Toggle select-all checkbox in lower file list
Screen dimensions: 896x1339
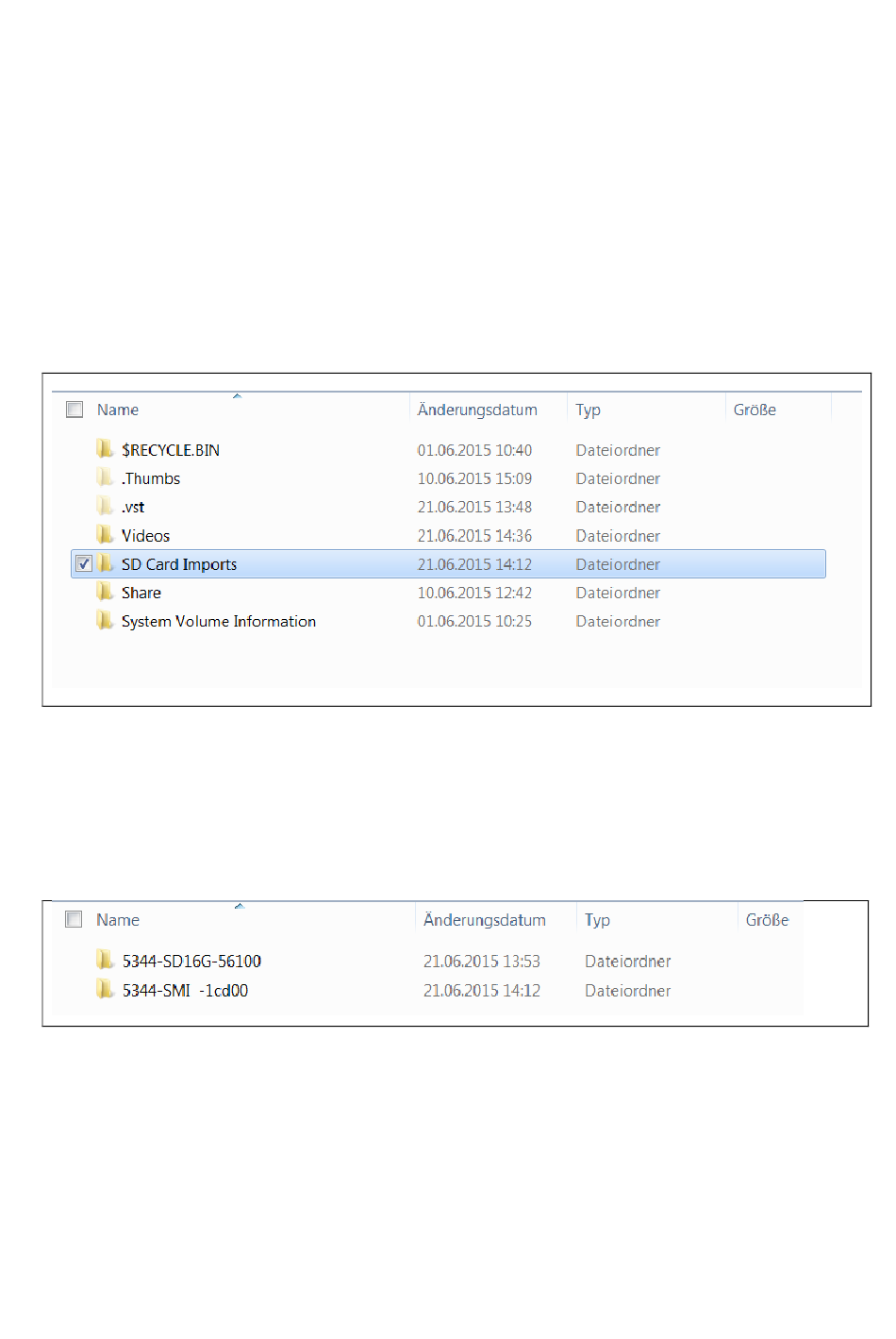click(x=74, y=919)
